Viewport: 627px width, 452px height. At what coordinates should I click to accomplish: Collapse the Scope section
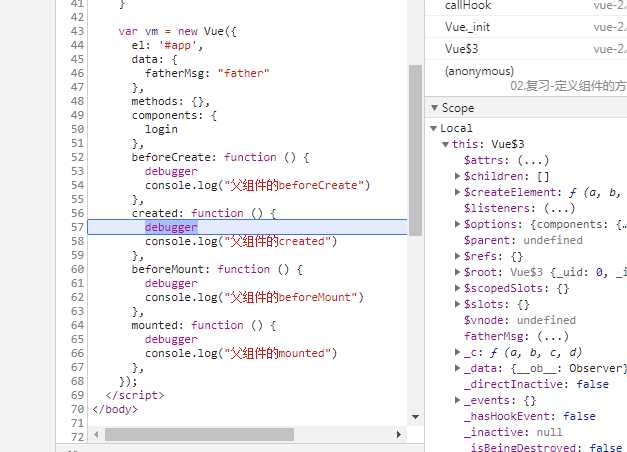click(x=434, y=108)
